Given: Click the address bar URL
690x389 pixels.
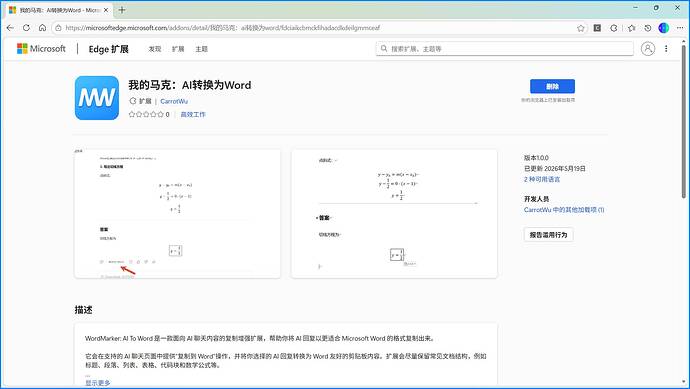Looking at the screenshot, I should 223,28.
